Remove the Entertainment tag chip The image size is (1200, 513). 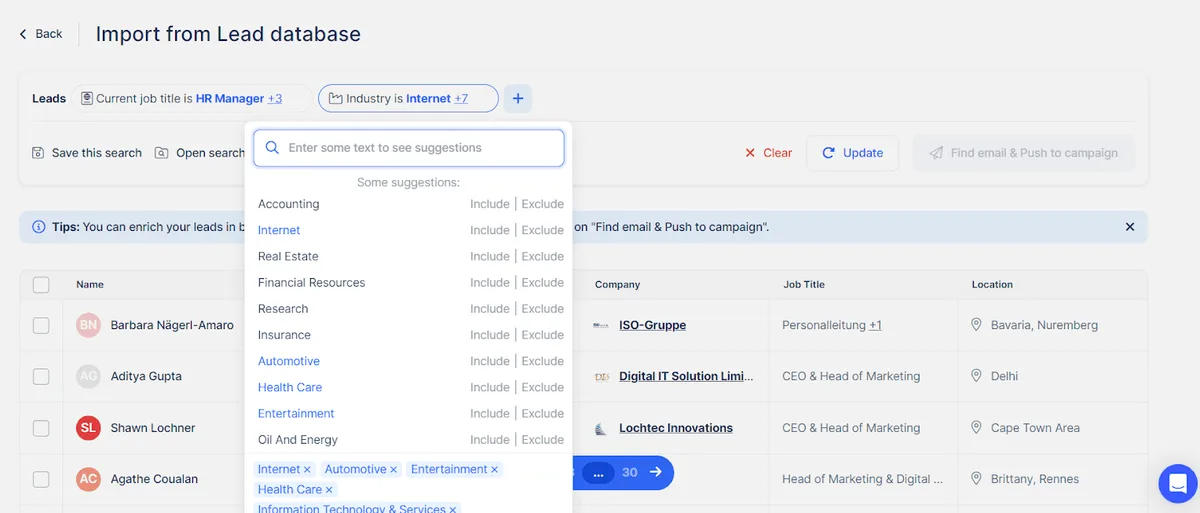click(494, 470)
